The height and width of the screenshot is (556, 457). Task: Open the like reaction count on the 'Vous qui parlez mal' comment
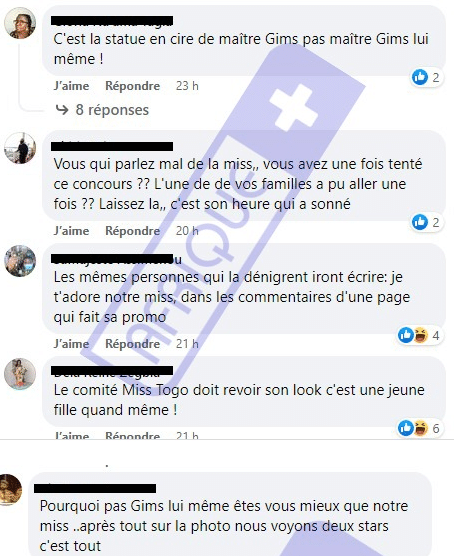point(426,222)
